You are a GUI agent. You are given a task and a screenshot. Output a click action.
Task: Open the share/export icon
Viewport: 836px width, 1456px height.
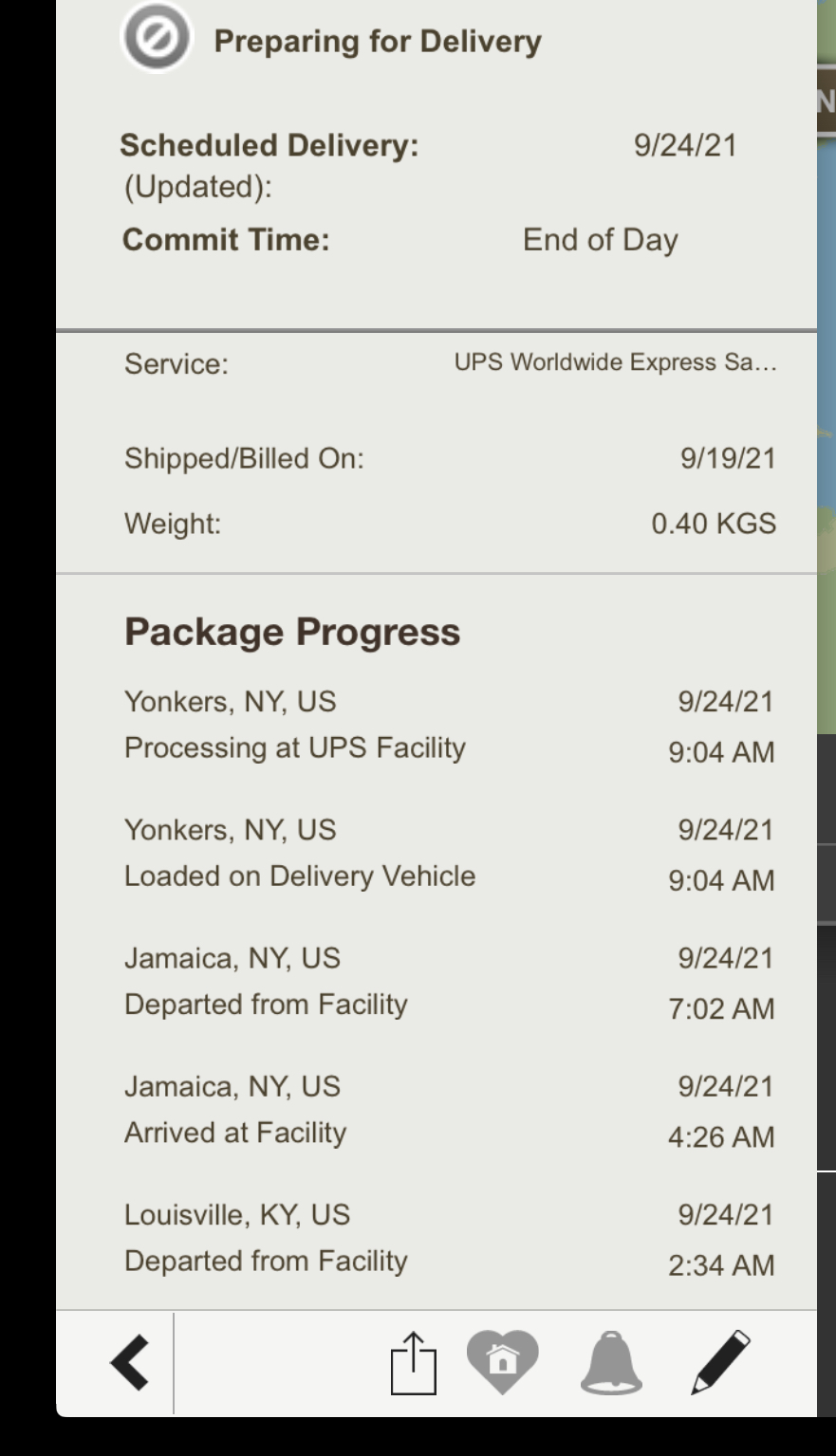[414, 1363]
